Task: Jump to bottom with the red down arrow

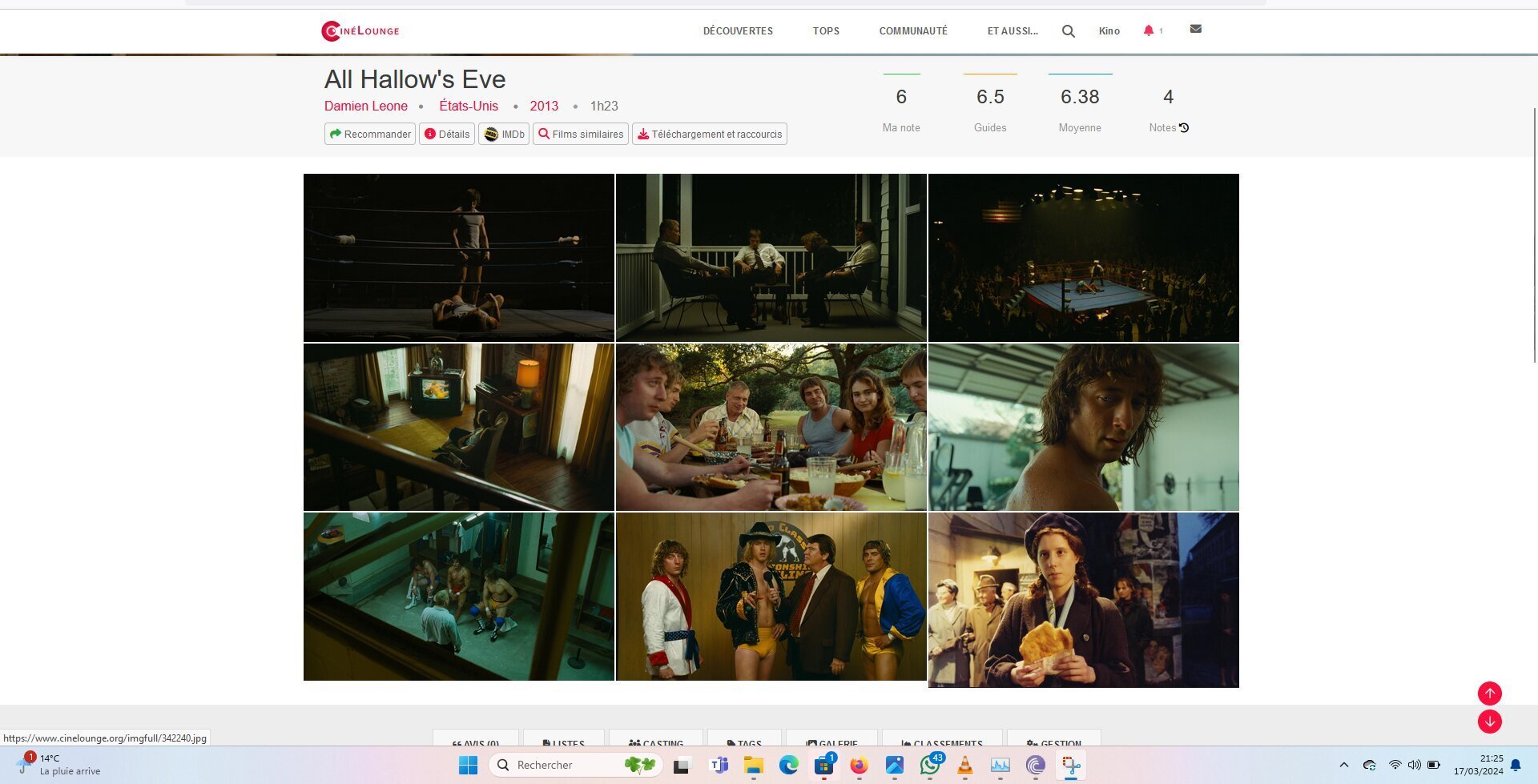Action: (x=1489, y=722)
